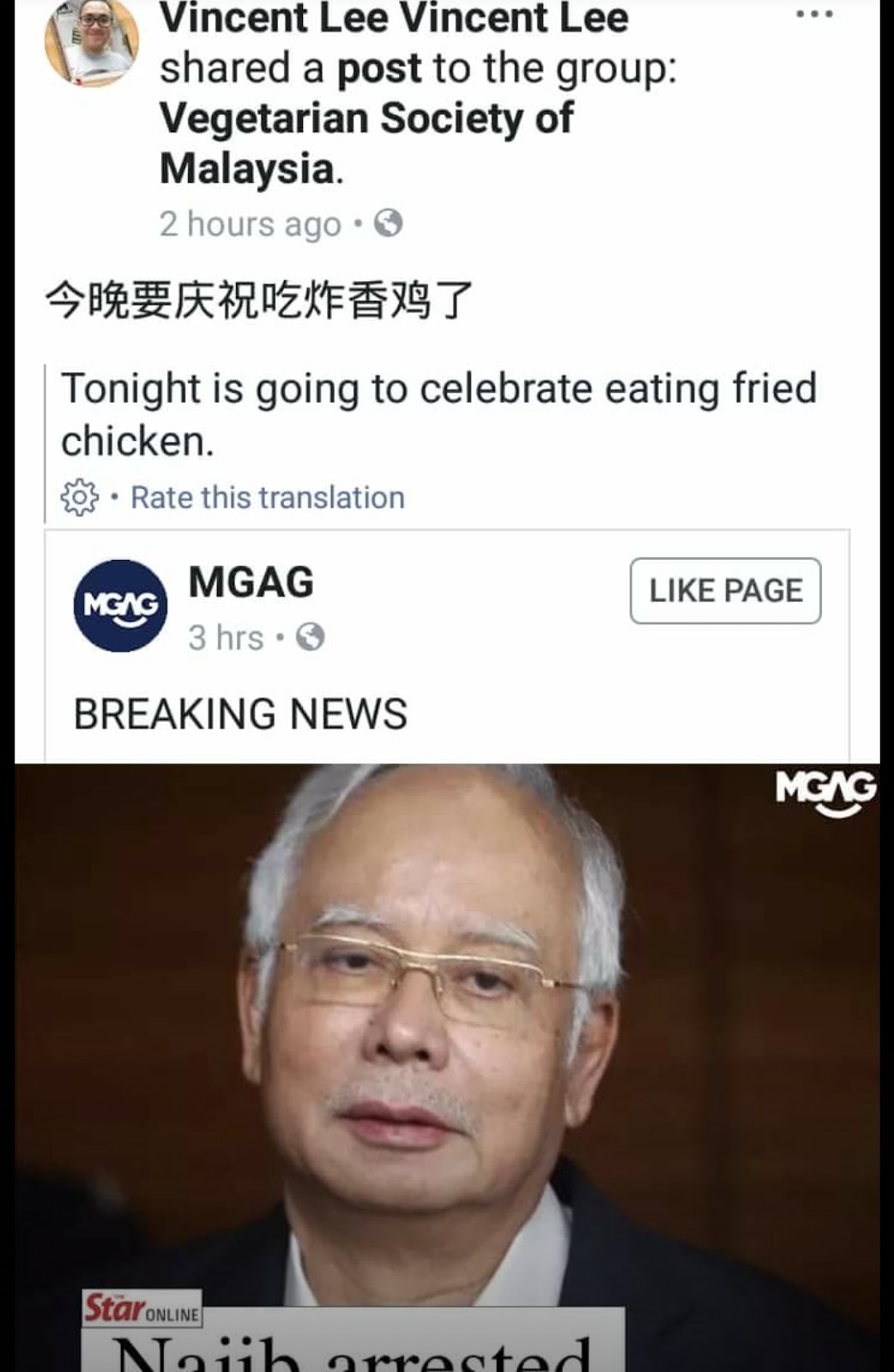Screen dimensions: 894x1372
Task: Click the Vincent Lee name link
Action: click(x=394, y=19)
